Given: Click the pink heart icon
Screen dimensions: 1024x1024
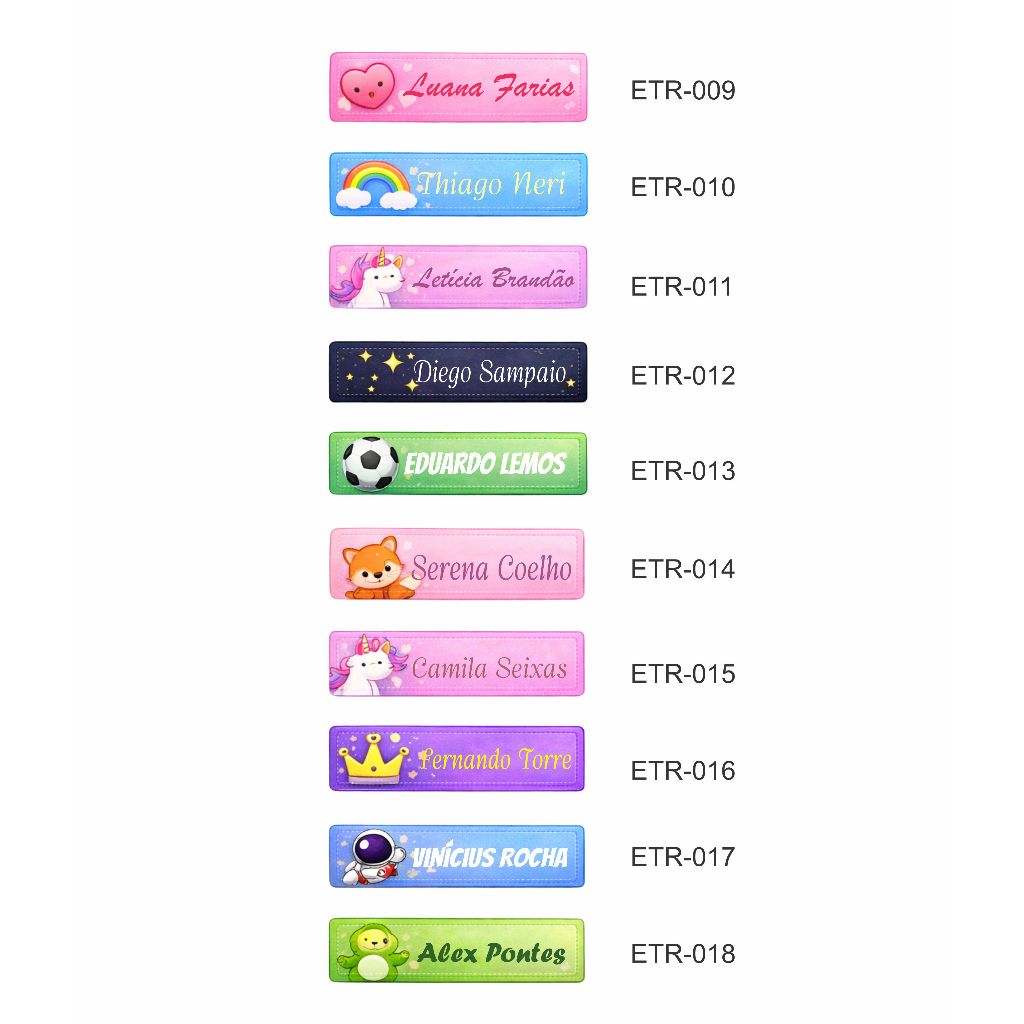Looking at the screenshot, I should click(x=366, y=88).
